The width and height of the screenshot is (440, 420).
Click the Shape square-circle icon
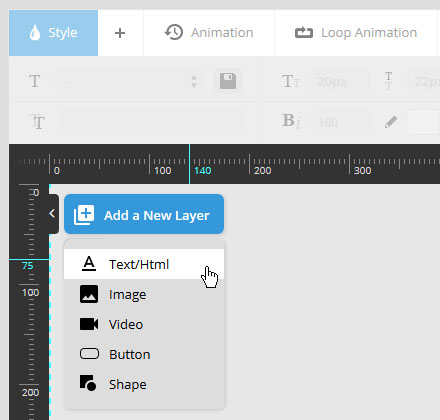pyautogui.click(x=88, y=383)
